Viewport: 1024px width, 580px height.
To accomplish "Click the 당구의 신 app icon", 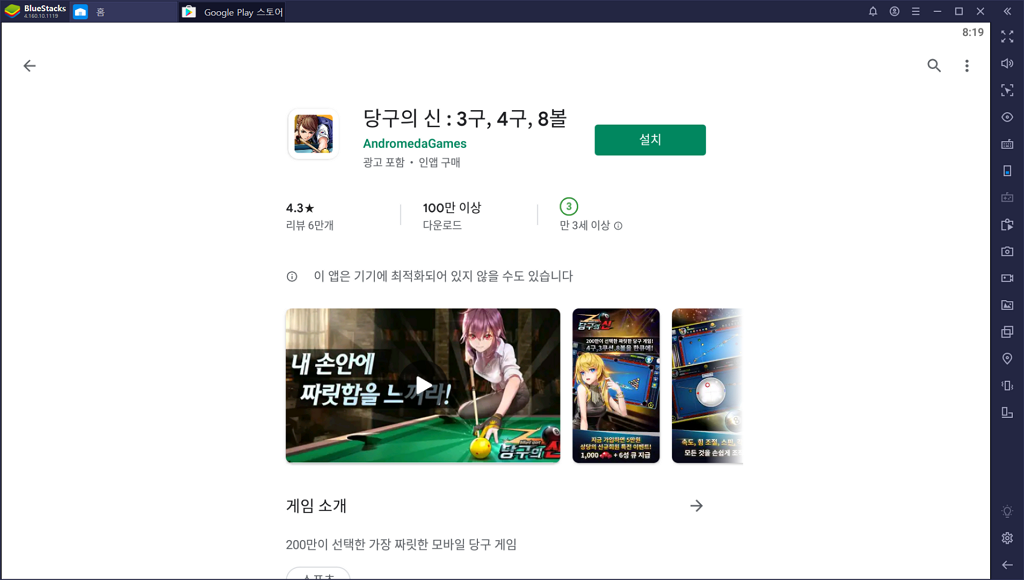I will tap(313, 133).
